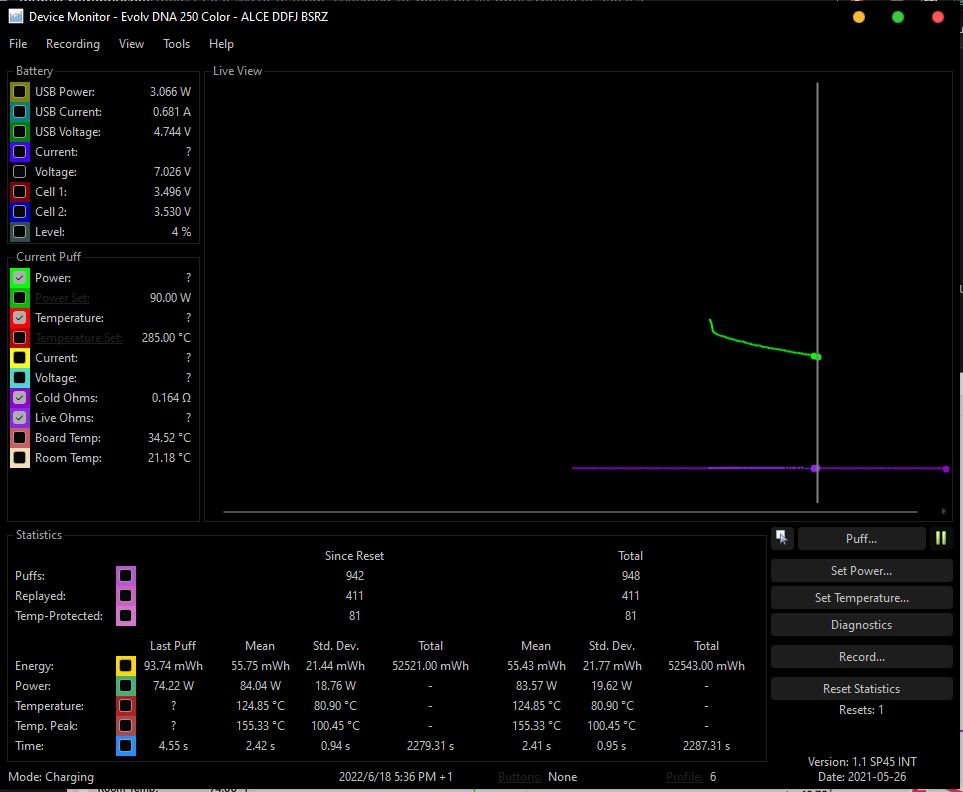Open the Recording menu
The width and height of the screenshot is (963, 792).
[x=73, y=44]
